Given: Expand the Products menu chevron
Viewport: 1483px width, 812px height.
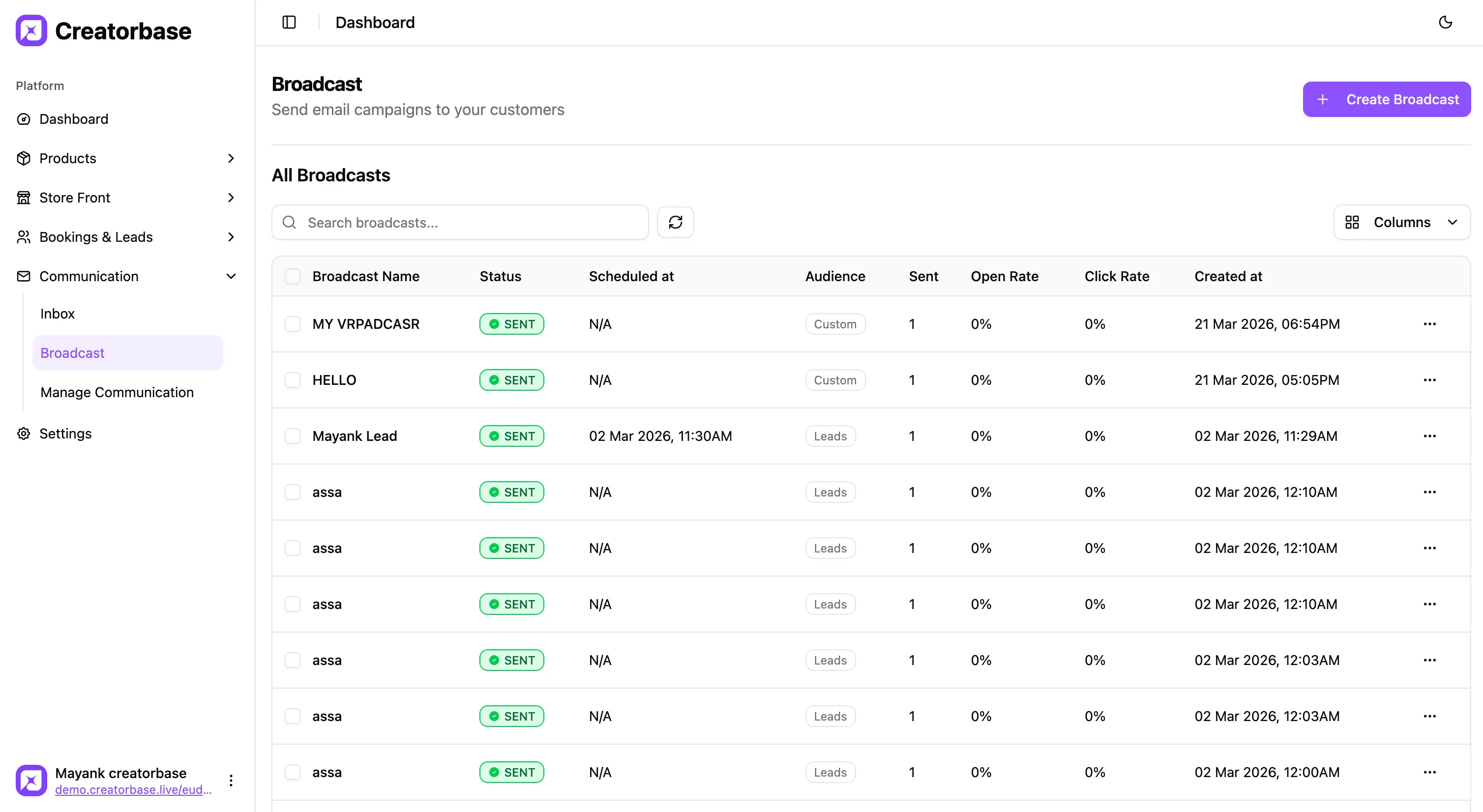Looking at the screenshot, I should click(x=231, y=158).
